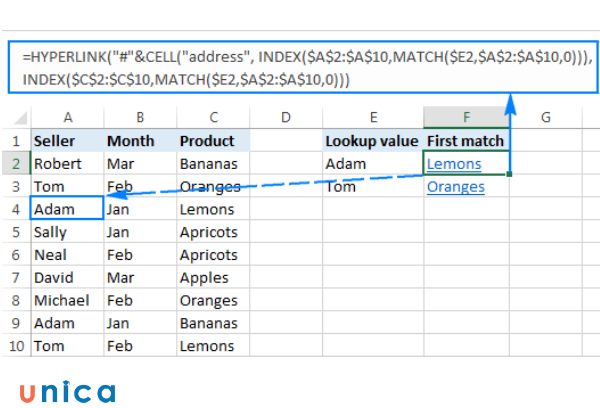Select the Apricots cell in row 5
This screenshot has height=408, width=600.
click(213, 232)
